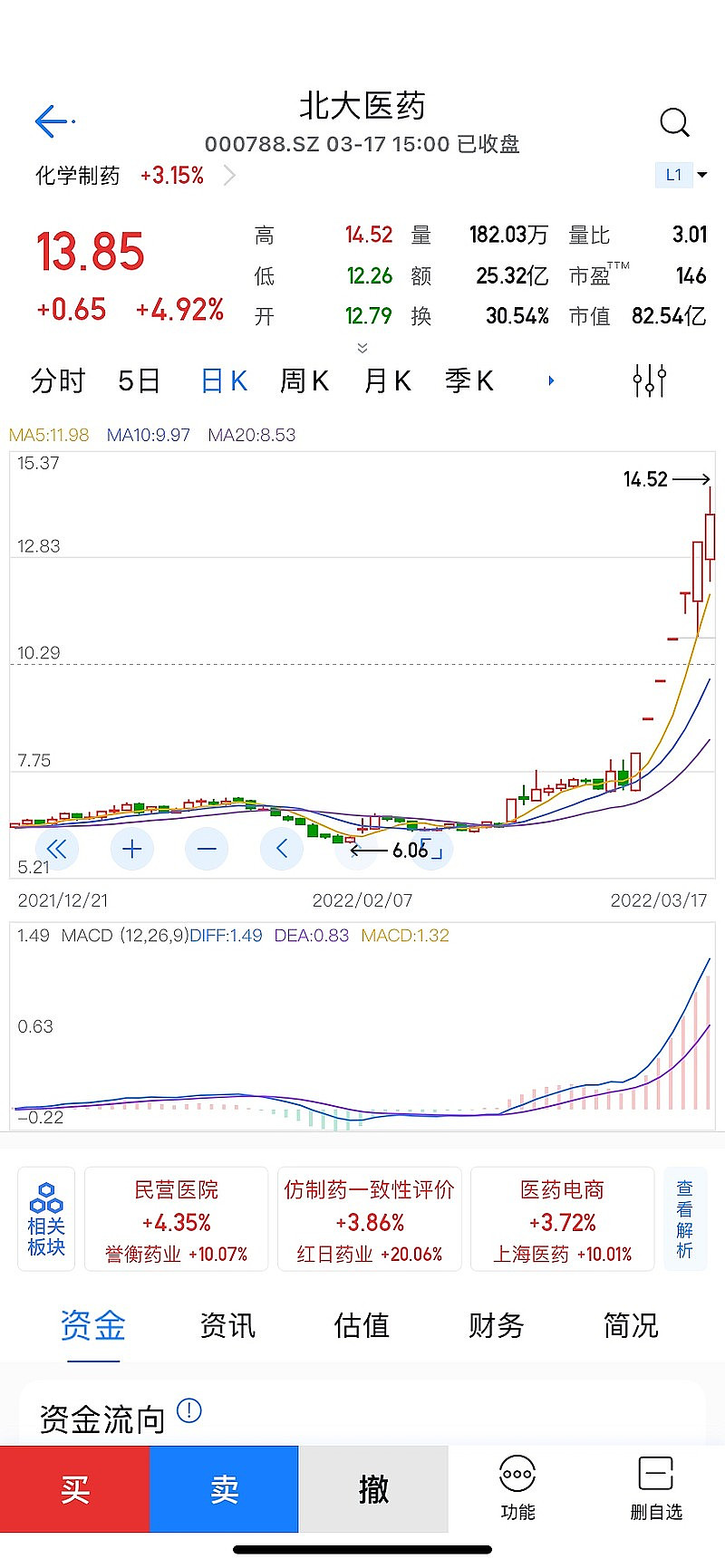Open the stock search magnifier

point(674,121)
